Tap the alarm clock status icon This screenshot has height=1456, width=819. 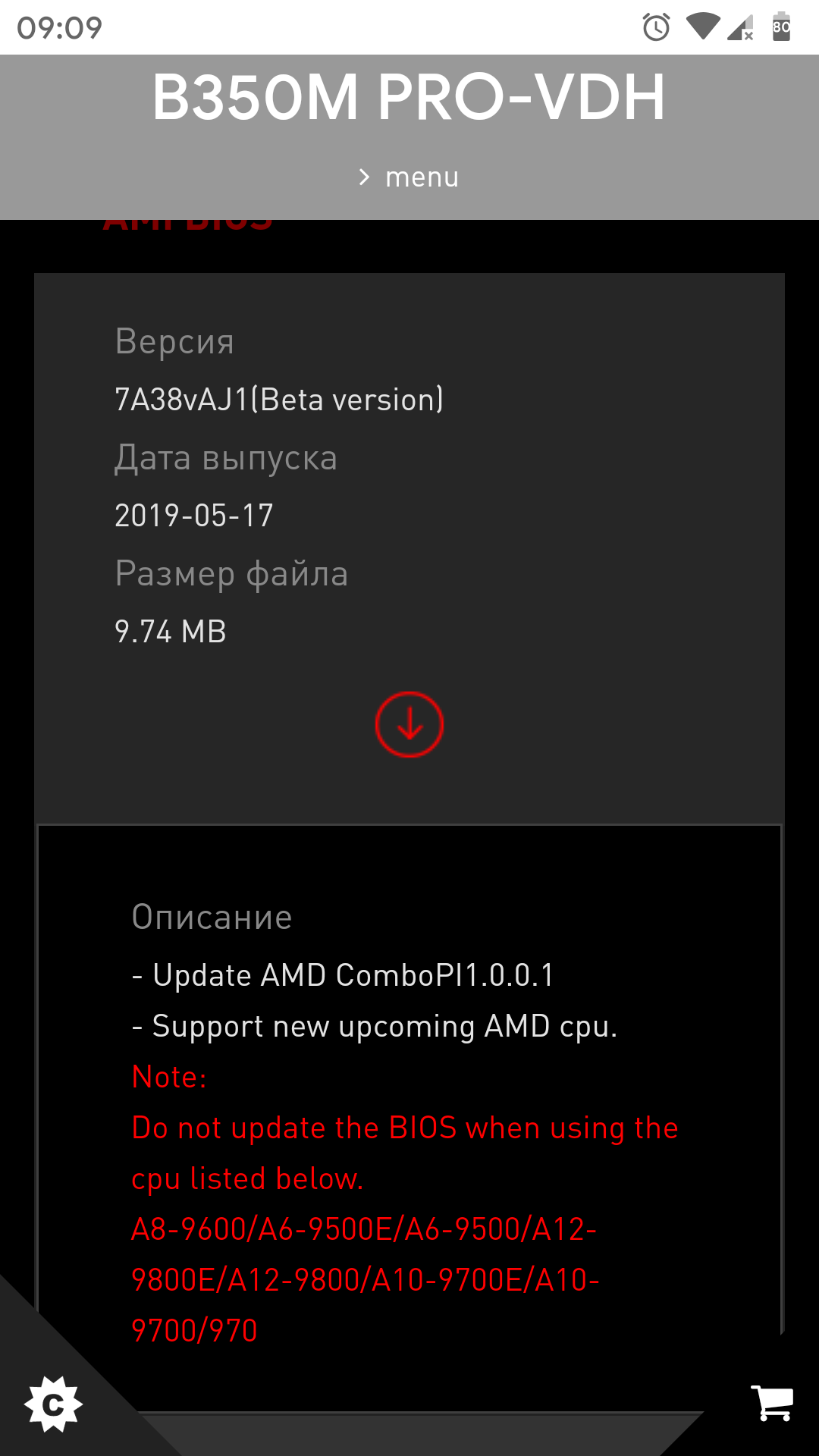click(656, 27)
